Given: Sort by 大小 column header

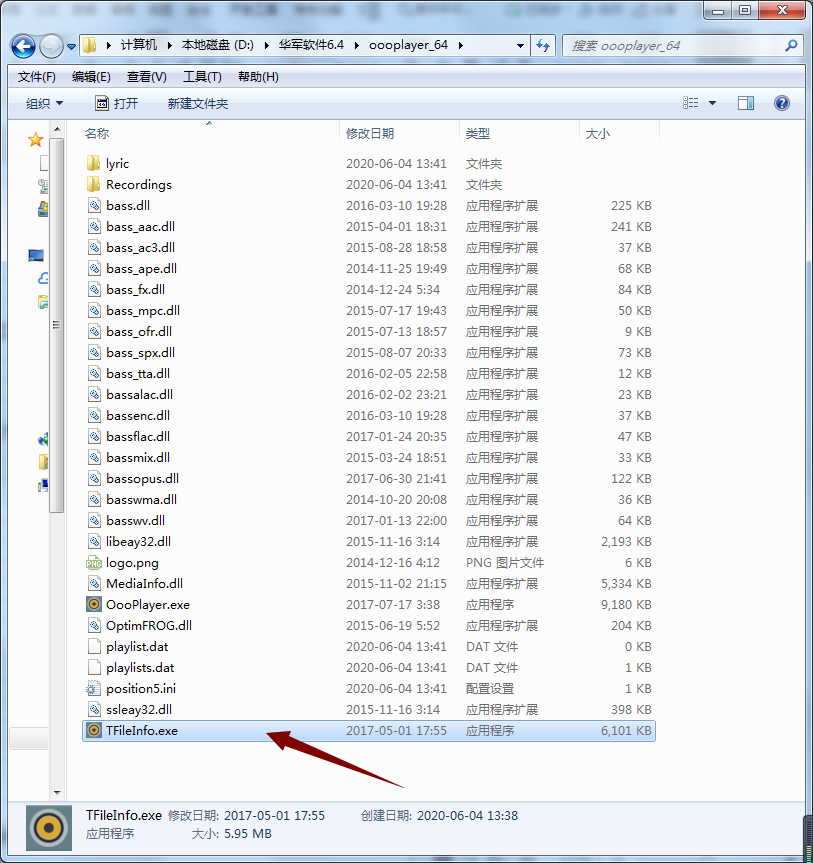Looking at the screenshot, I should click(598, 133).
